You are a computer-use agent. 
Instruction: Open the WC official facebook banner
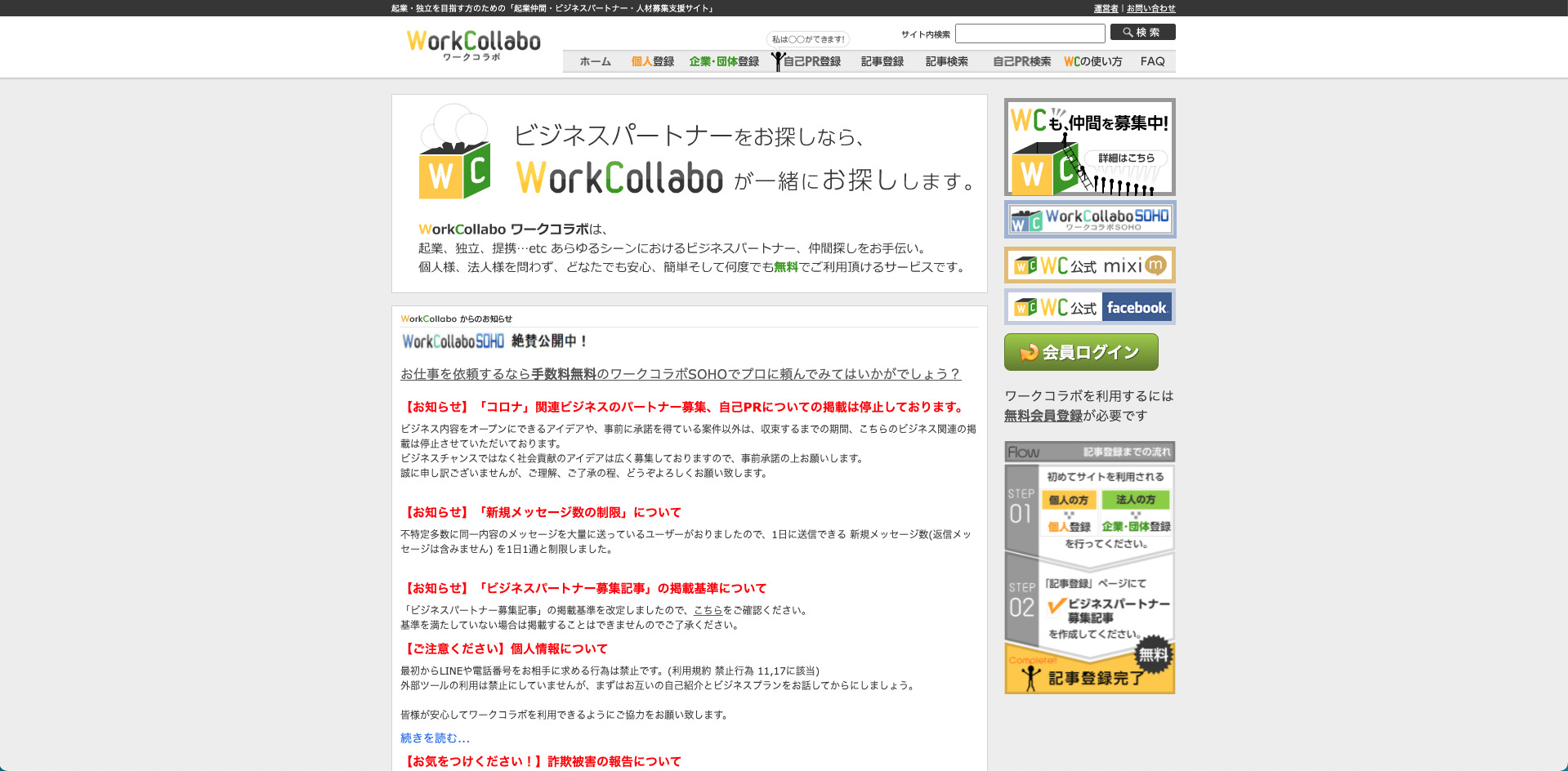click(1089, 307)
